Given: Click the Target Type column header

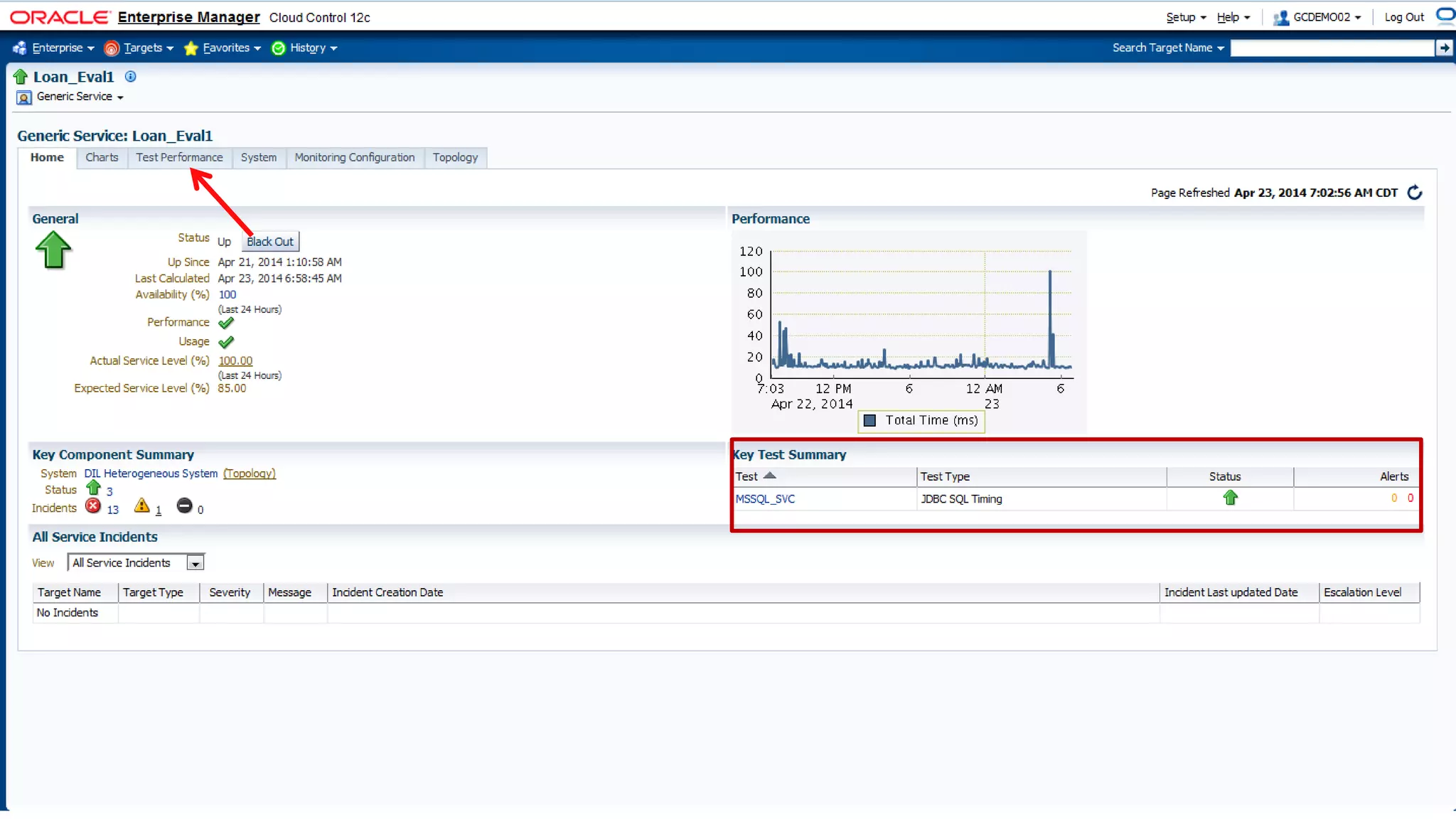Looking at the screenshot, I should click(x=159, y=592).
